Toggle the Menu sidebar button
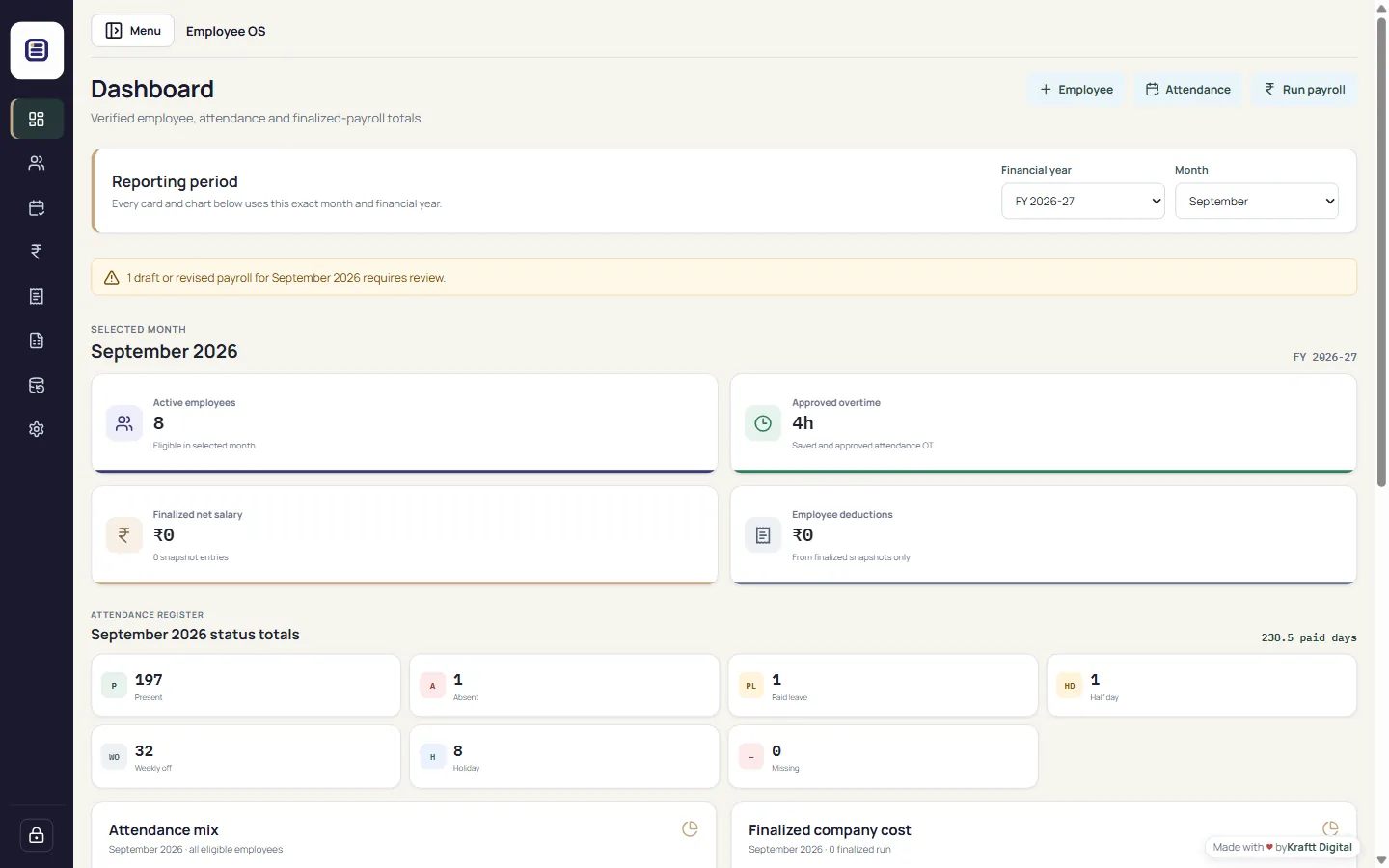 (132, 31)
